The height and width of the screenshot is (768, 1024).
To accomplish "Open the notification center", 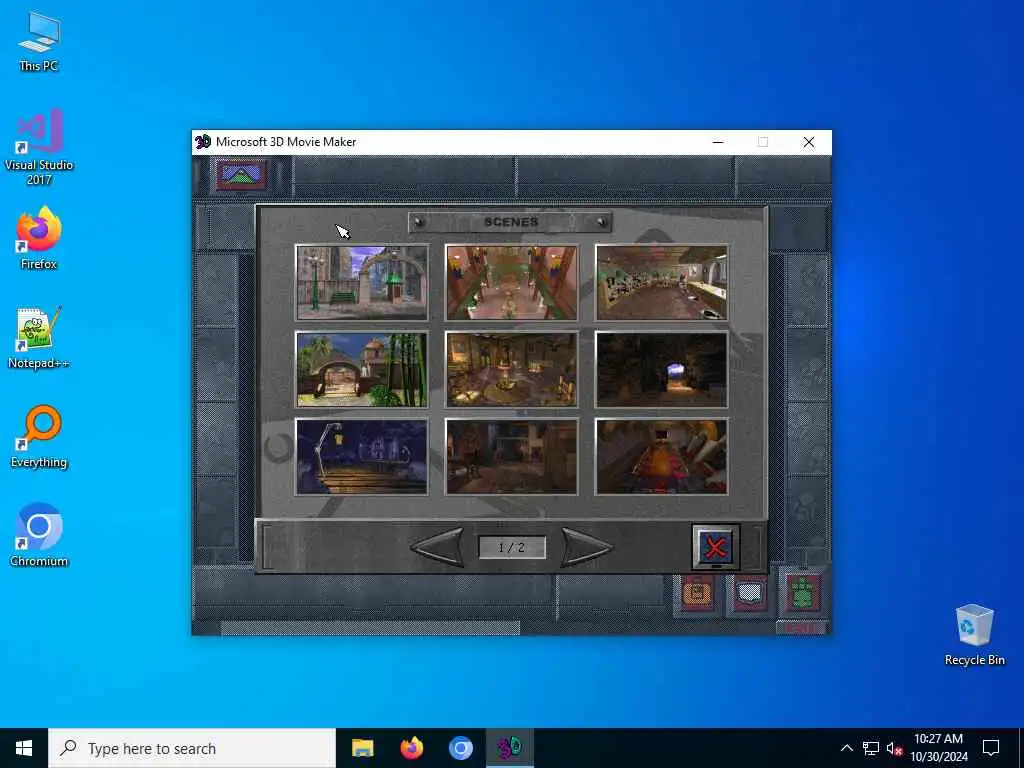I will click(991, 748).
